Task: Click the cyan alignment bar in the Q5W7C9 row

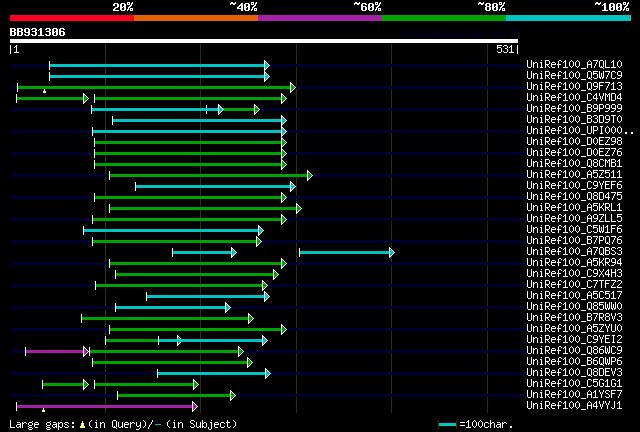Action: click(x=159, y=76)
